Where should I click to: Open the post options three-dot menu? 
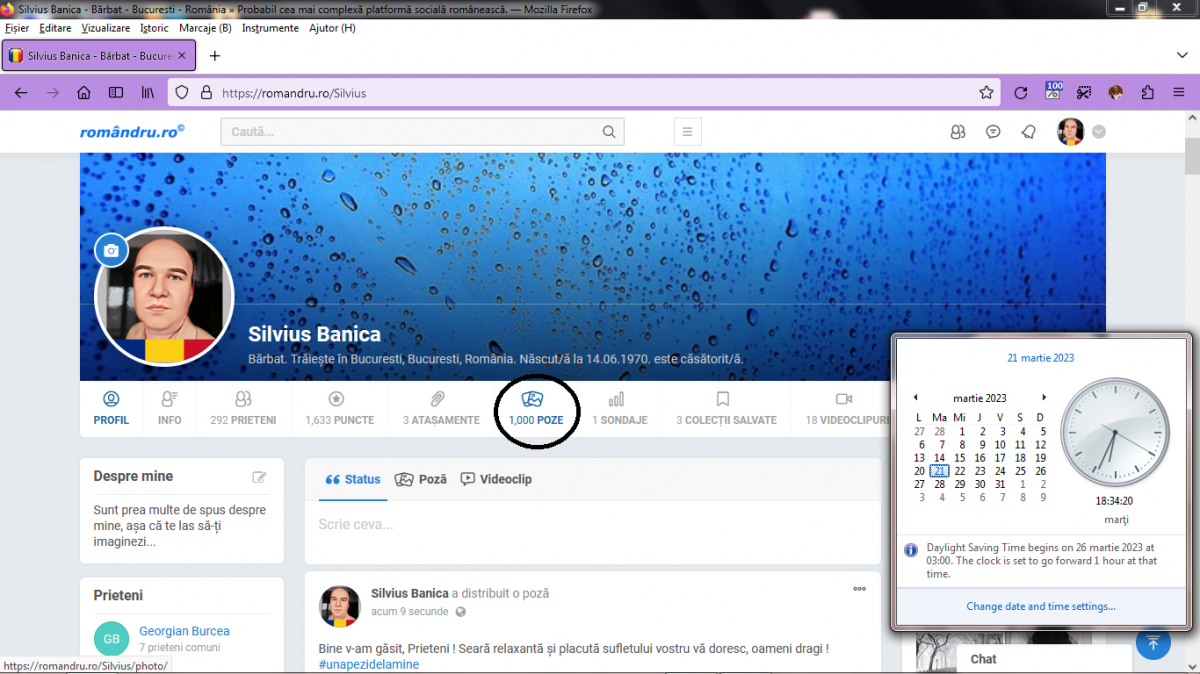pyautogui.click(x=859, y=589)
